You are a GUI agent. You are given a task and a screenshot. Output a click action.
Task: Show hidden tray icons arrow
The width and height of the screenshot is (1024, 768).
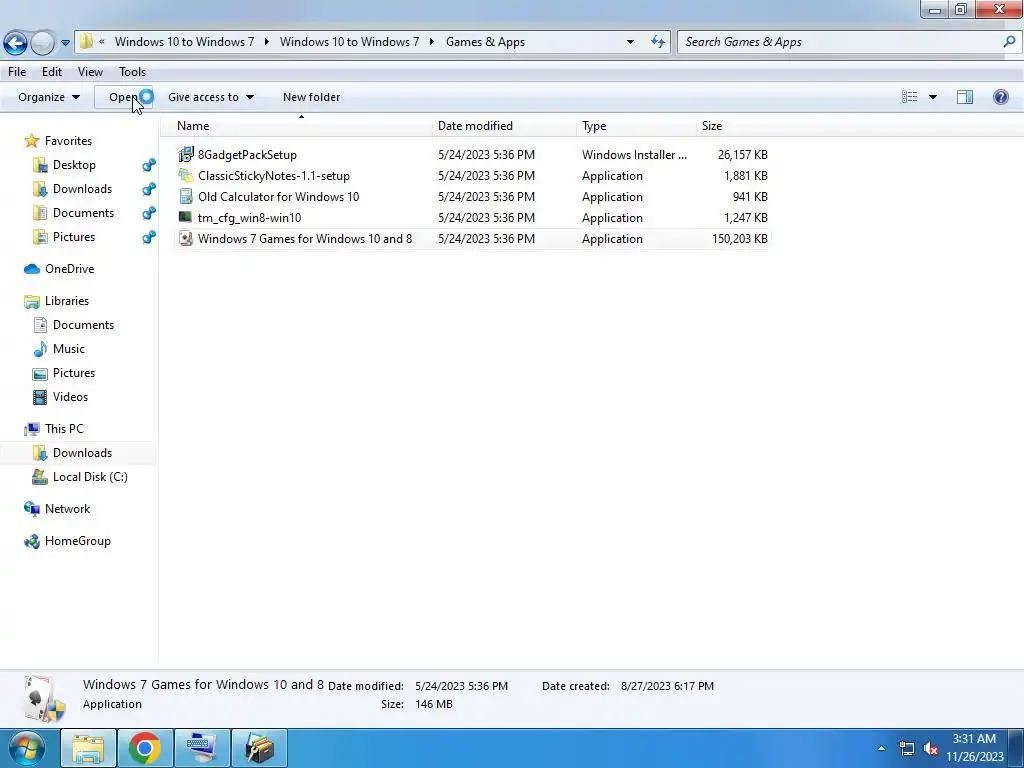(882, 748)
